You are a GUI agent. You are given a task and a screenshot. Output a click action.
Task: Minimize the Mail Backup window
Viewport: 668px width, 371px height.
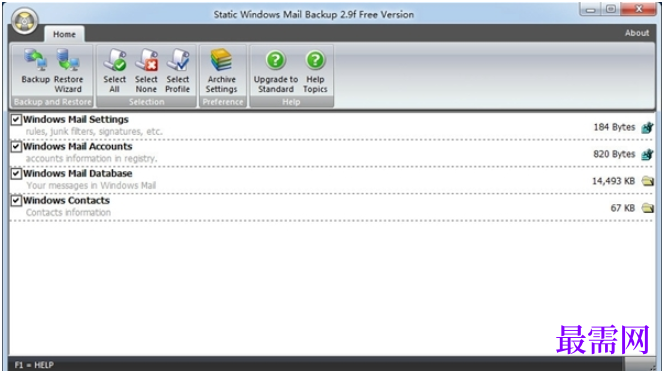[591, 9]
